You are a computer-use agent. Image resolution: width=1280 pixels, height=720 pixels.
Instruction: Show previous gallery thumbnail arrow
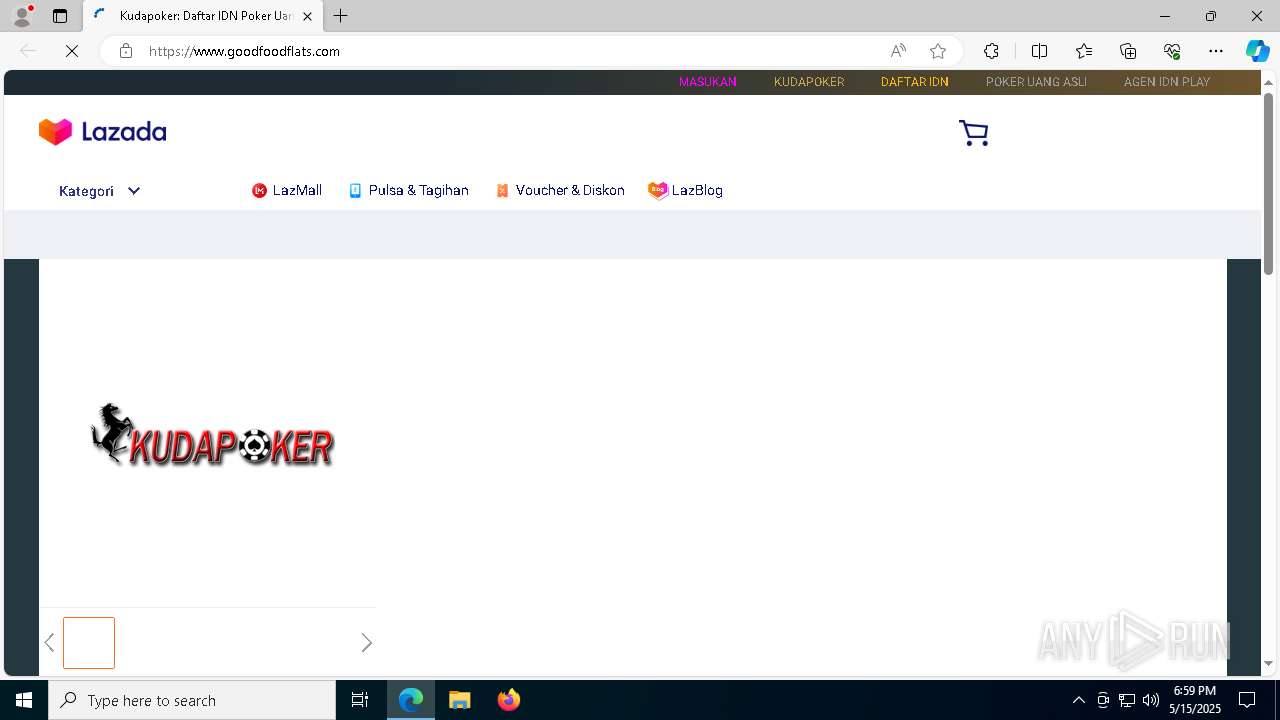click(49, 643)
